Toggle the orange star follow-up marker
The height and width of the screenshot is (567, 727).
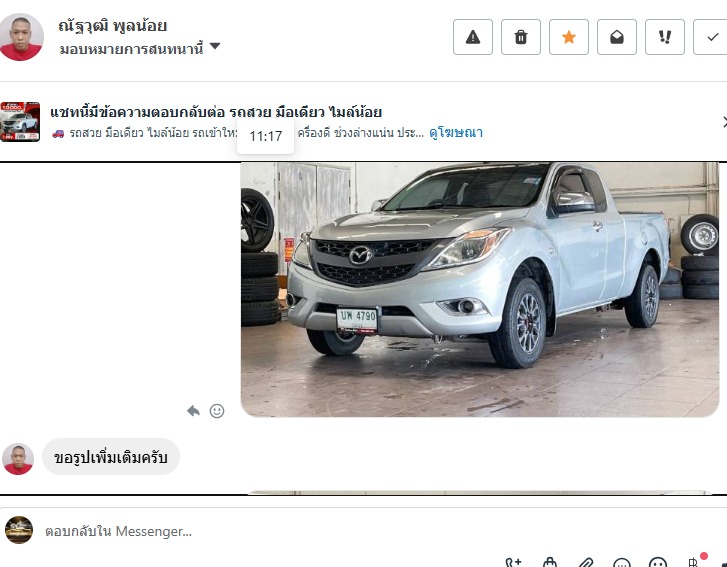(x=568, y=37)
